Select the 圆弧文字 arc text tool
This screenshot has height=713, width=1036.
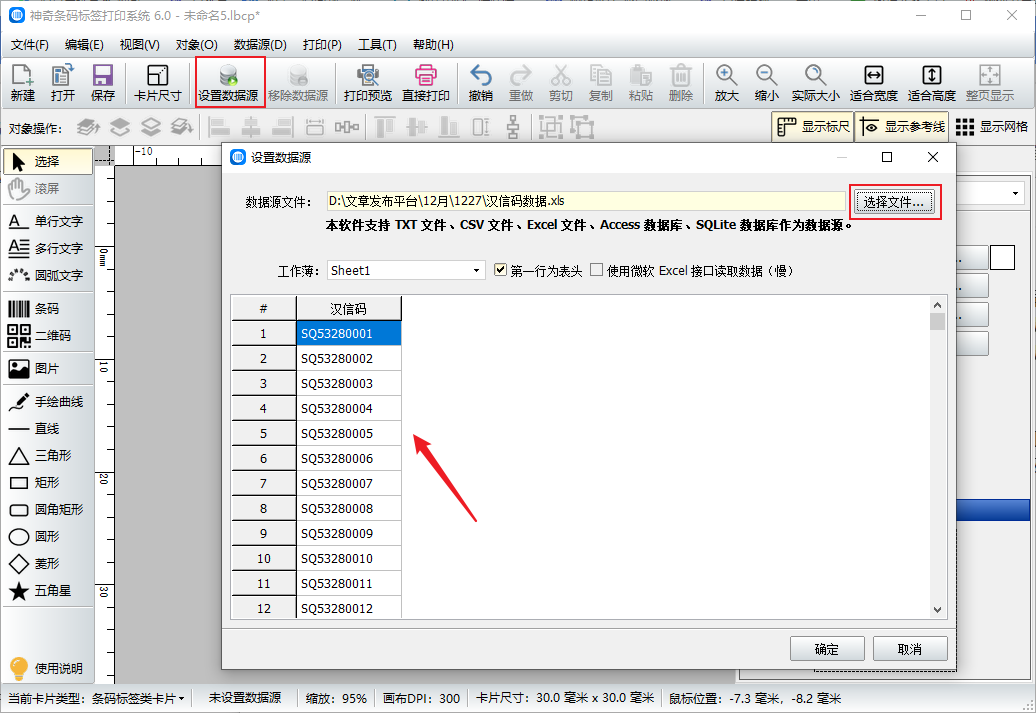48,275
